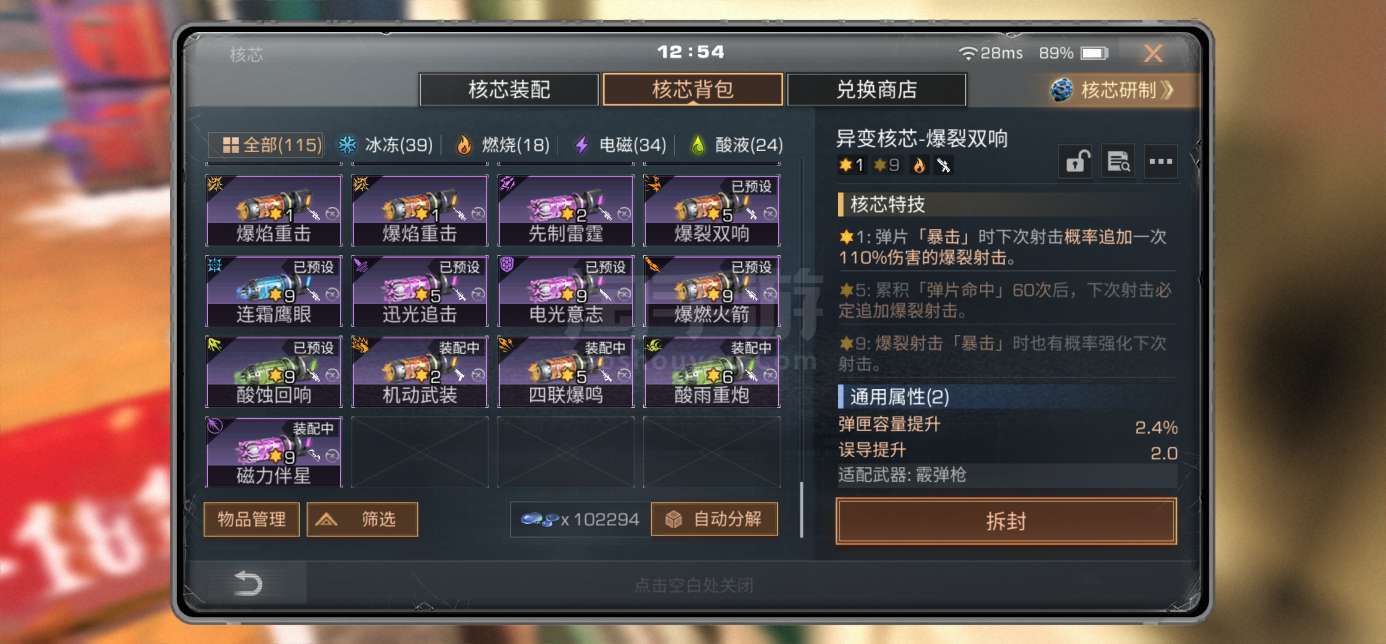Open the core details search icon
This screenshot has height=644, width=1386.
[1118, 161]
